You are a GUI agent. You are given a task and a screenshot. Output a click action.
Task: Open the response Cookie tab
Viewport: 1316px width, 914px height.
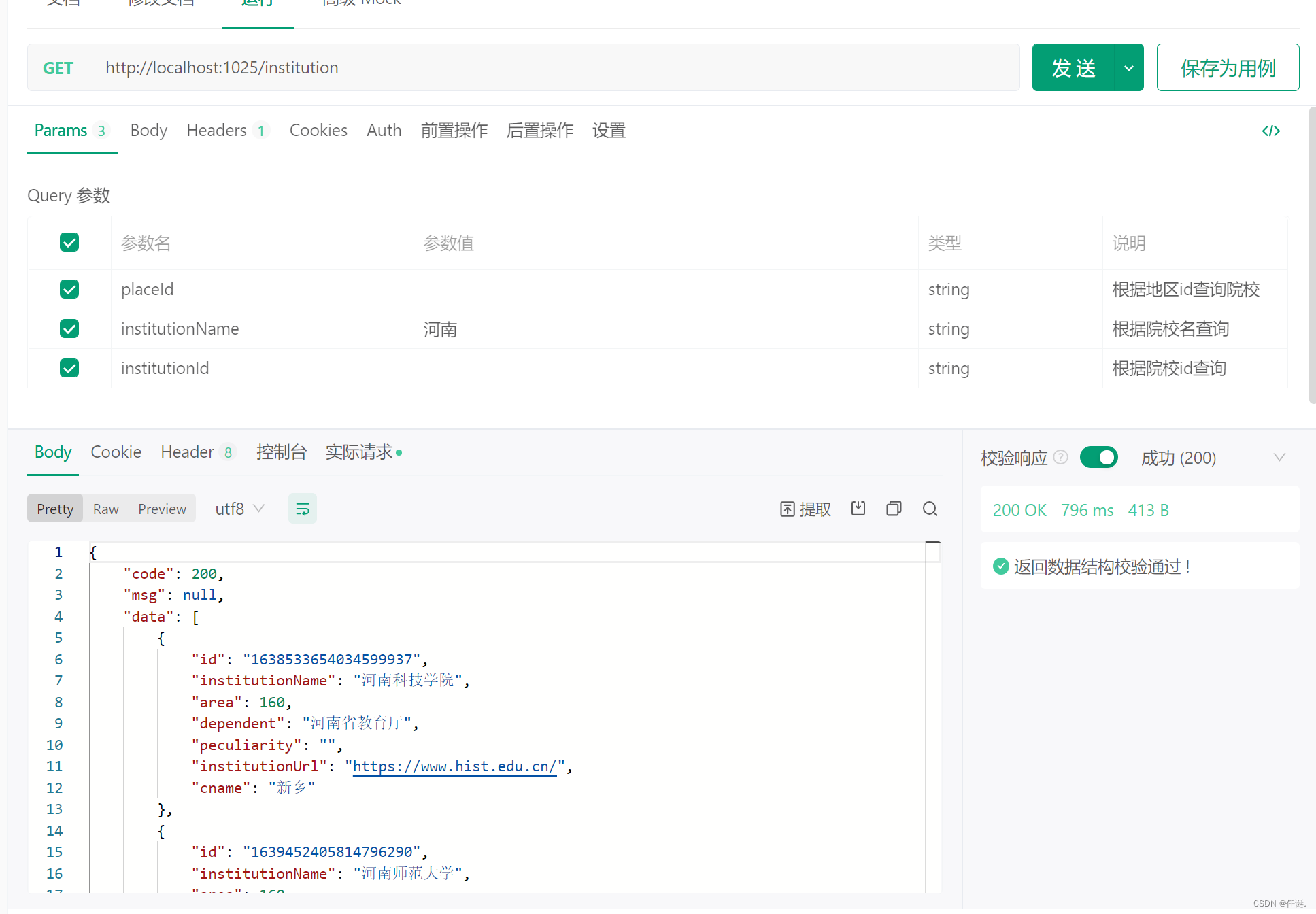[x=116, y=452]
